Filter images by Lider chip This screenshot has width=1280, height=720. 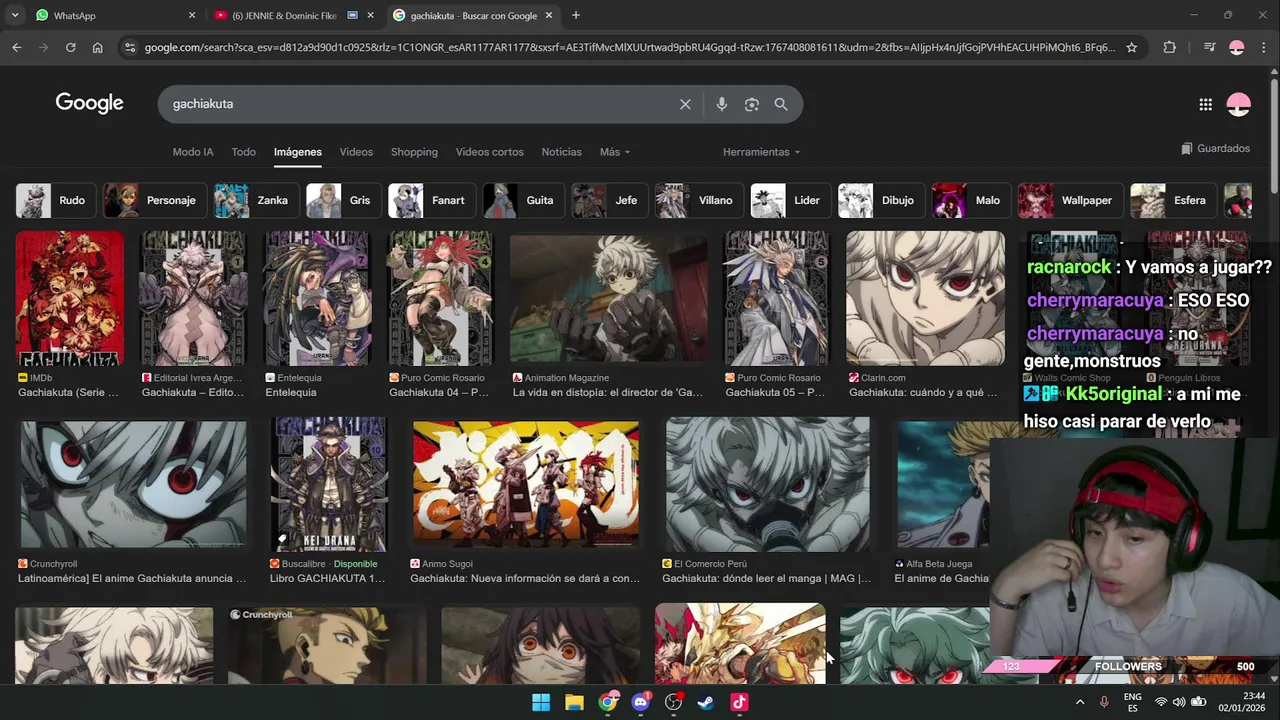click(x=791, y=200)
